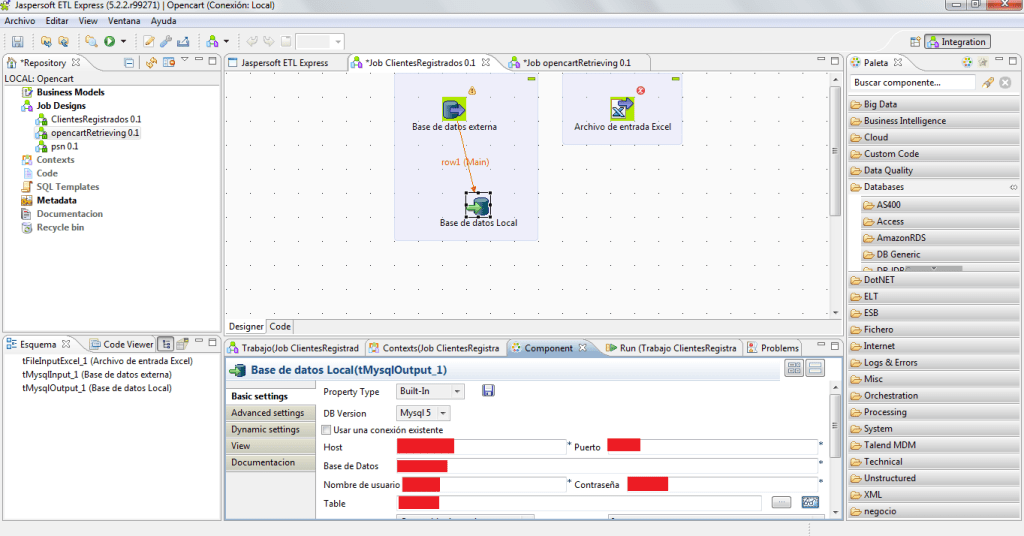Open Advanced settings in component panel
Viewport: 1024px width, 536px height.
pos(267,413)
